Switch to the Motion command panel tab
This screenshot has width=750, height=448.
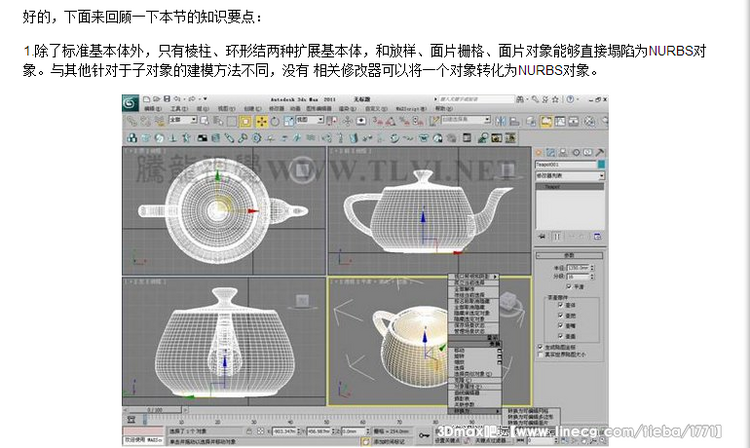576,152
